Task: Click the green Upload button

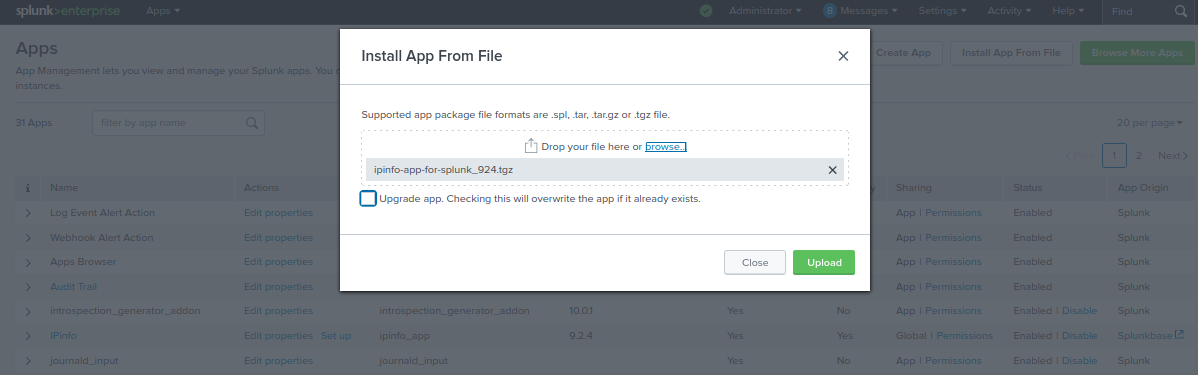Action: [x=824, y=262]
